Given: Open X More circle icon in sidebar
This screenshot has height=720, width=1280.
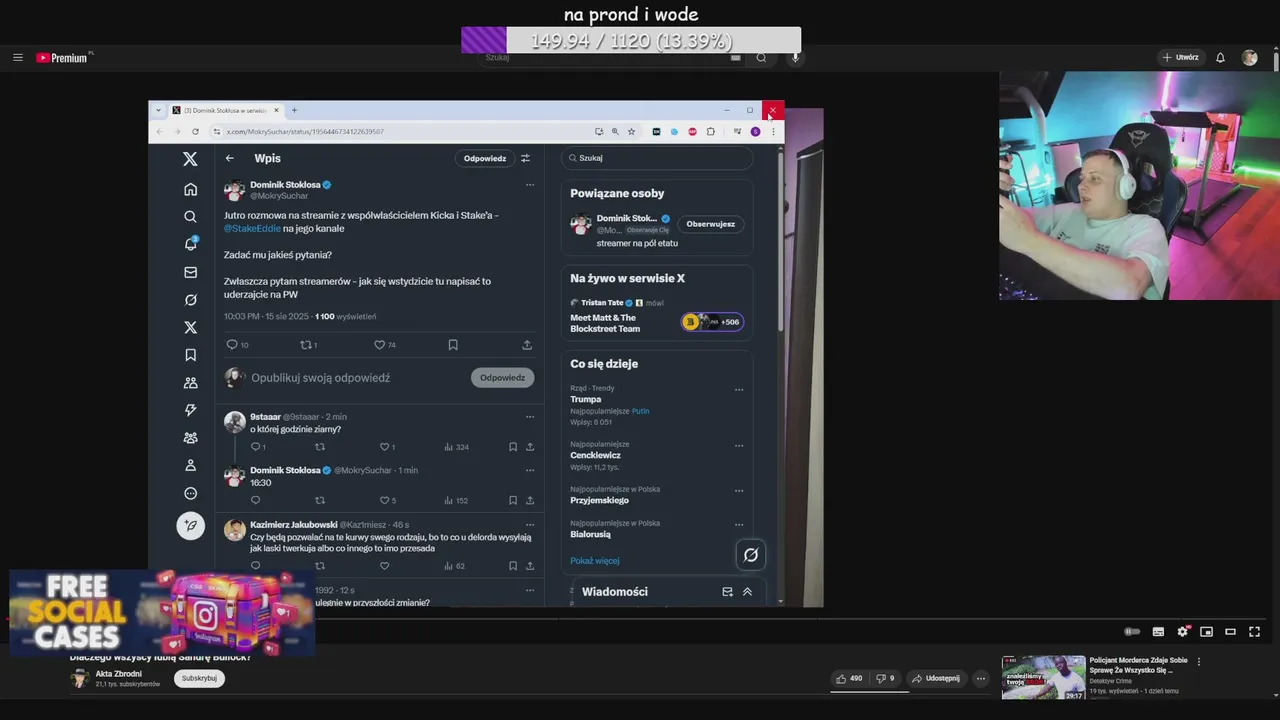Looking at the screenshot, I should click(x=190, y=493).
